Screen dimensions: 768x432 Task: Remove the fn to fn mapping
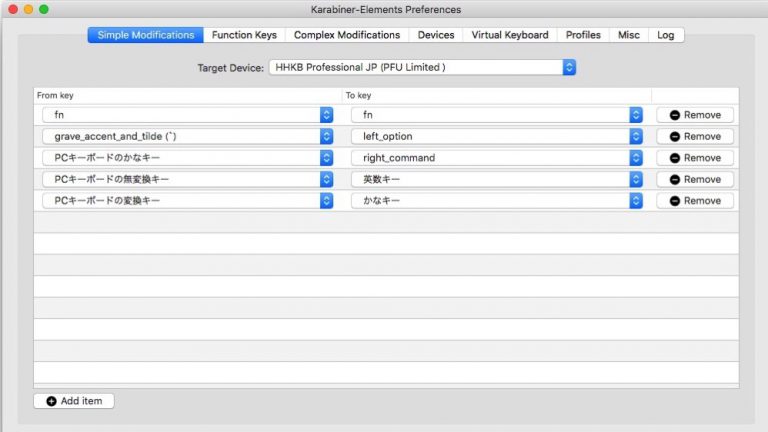click(695, 115)
